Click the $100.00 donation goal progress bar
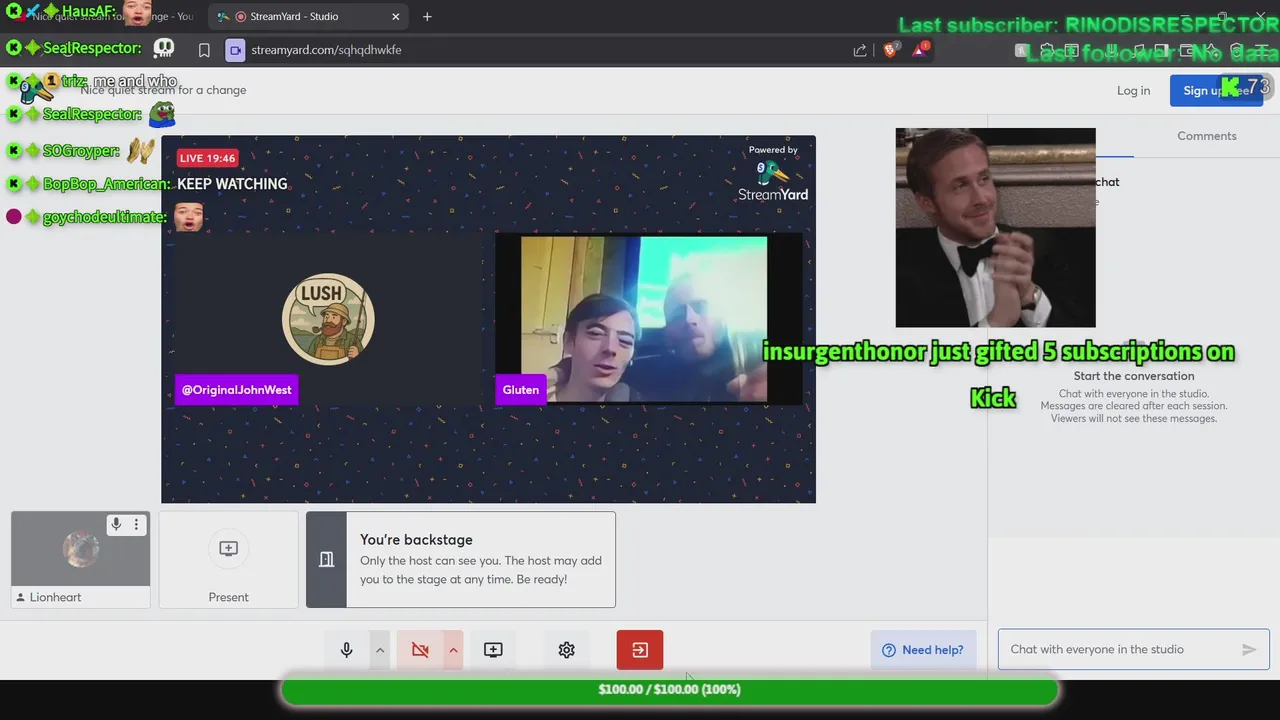This screenshot has height=720, width=1280. pos(669,690)
